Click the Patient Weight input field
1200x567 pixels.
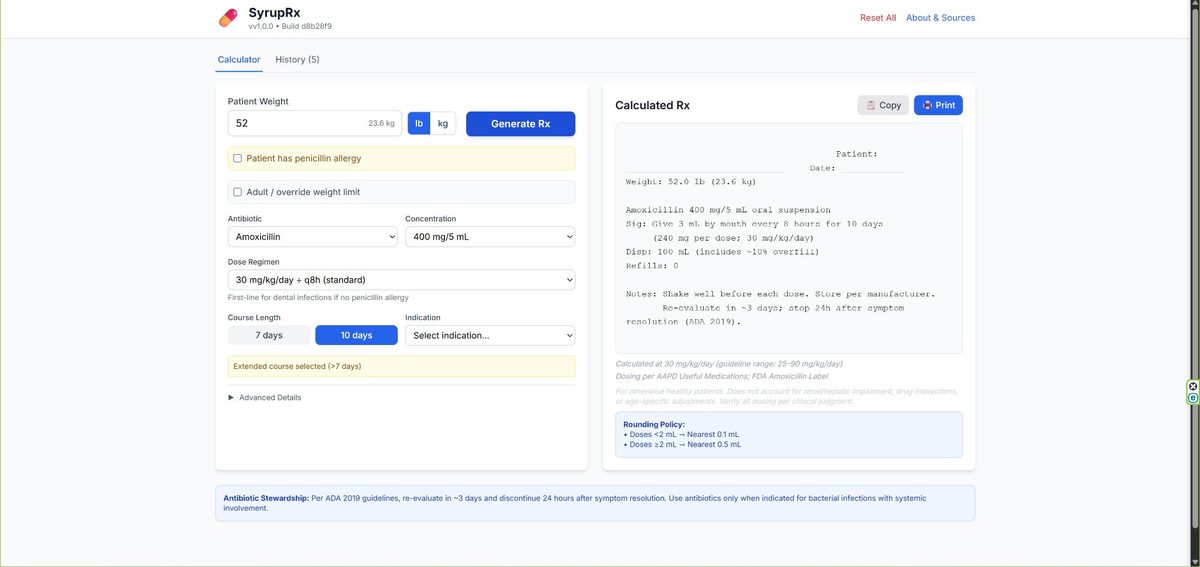pyautogui.click(x=314, y=123)
